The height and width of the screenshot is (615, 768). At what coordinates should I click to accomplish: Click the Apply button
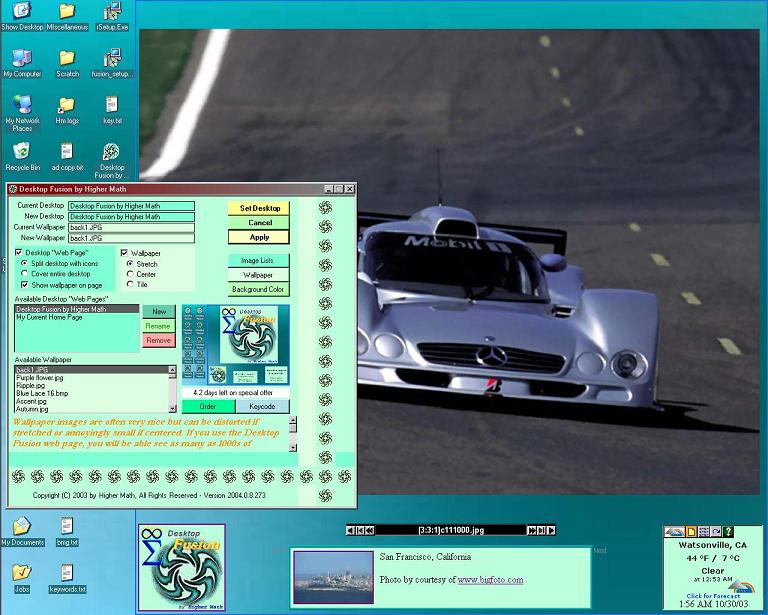pos(259,237)
